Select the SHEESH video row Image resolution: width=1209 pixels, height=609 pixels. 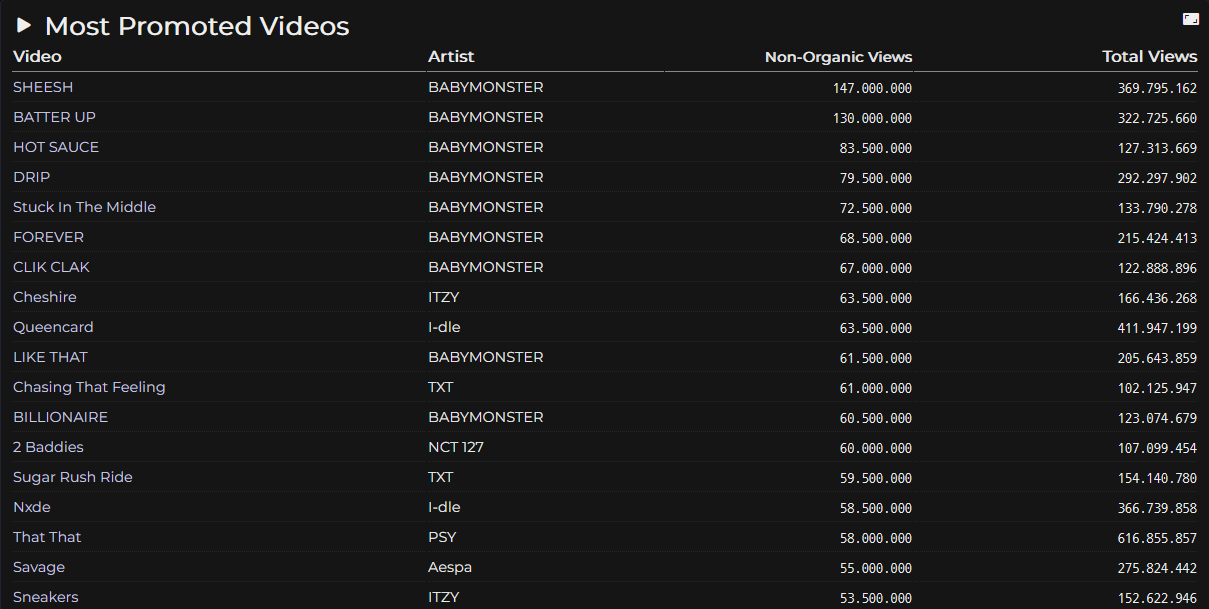(x=43, y=87)
